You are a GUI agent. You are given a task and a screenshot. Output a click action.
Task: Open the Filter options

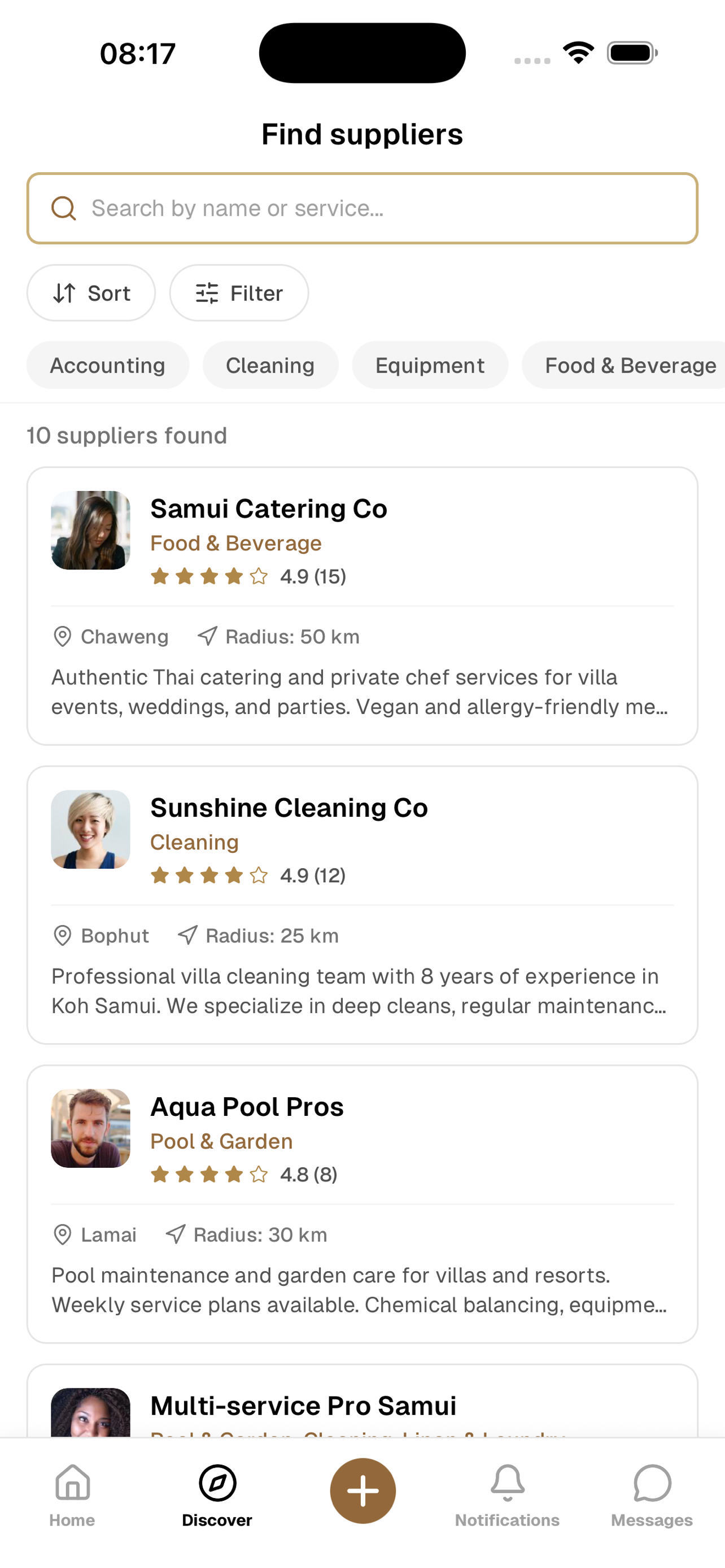(x=239, y=294)
